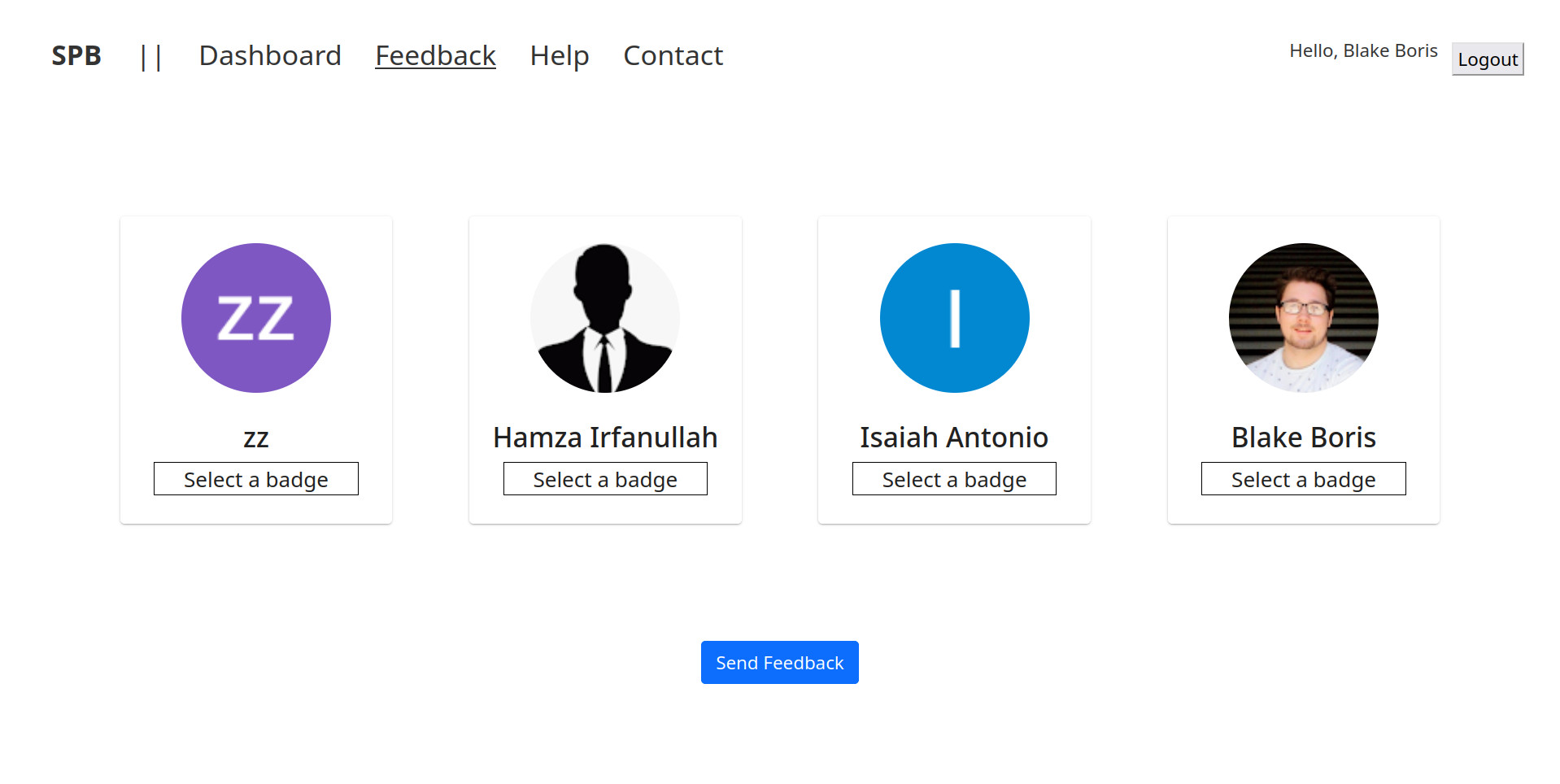Click the Isaiah Antonio name label

pyautogui.click(x=954, y=438)
